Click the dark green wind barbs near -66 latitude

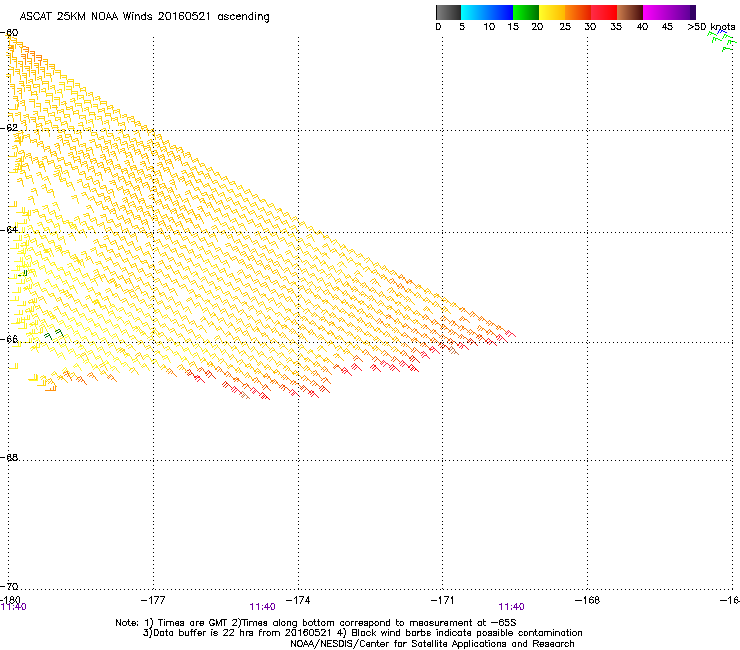pos(54,335)
